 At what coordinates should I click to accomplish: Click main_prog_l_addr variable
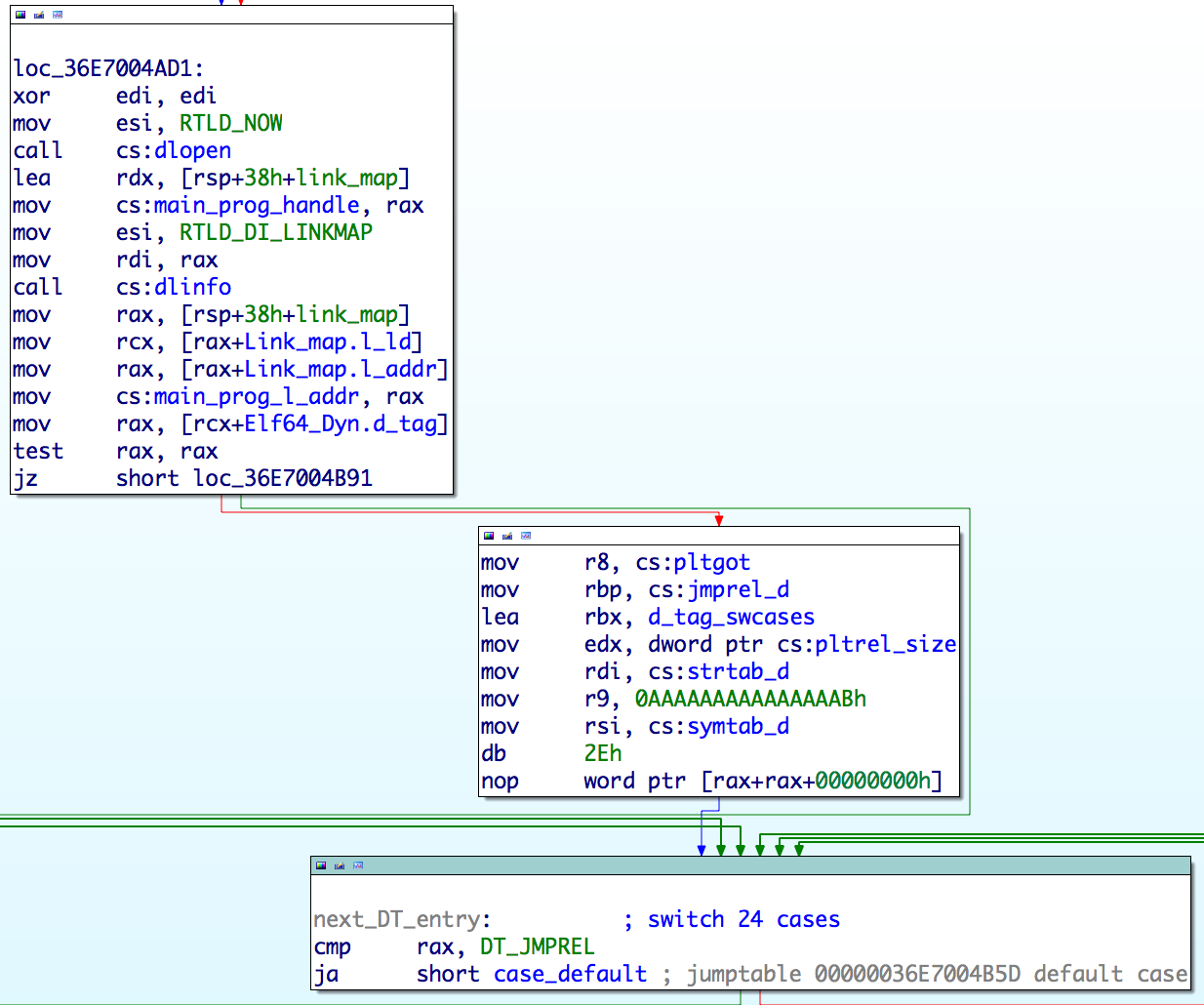pos(257,396)
